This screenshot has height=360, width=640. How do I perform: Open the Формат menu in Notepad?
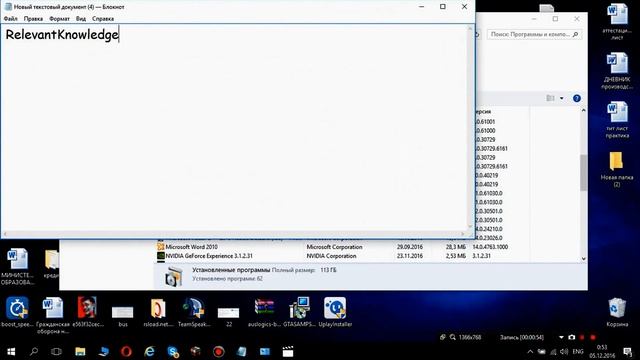(x=59, y=19)
